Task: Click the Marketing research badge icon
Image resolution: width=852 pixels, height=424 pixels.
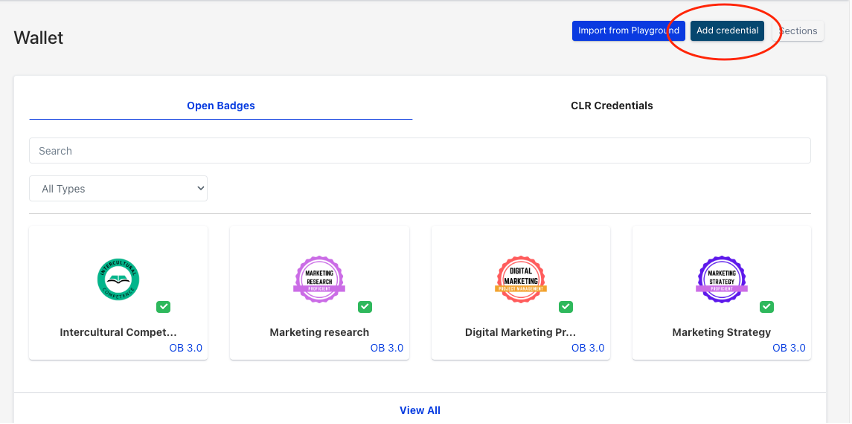Action: point(319,279)
